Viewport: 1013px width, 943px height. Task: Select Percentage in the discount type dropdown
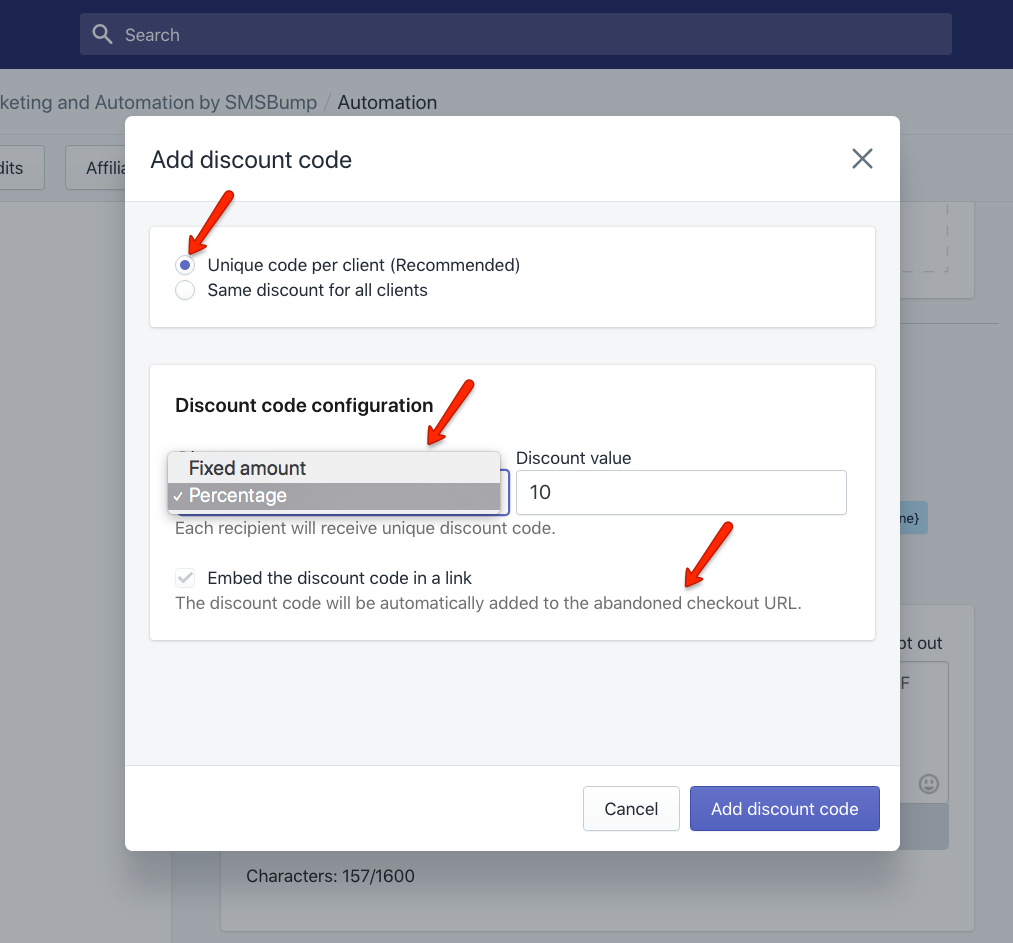pyautogui.click(x=237, y=495)
